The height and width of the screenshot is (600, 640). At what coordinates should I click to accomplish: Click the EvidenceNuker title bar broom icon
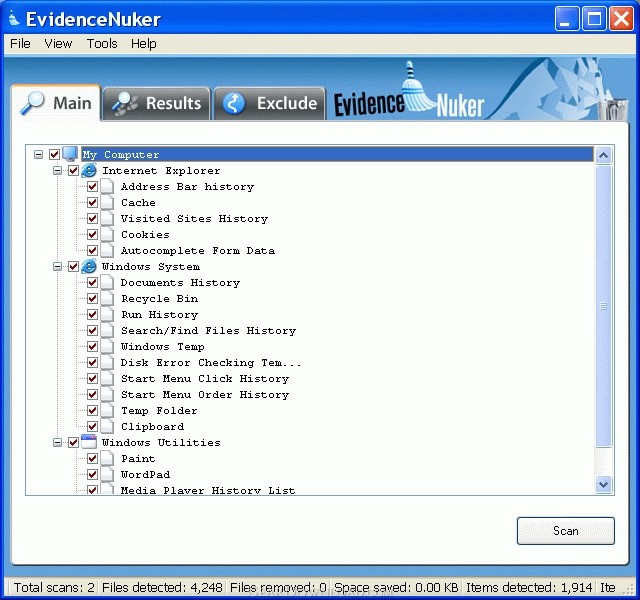point(13,19)
